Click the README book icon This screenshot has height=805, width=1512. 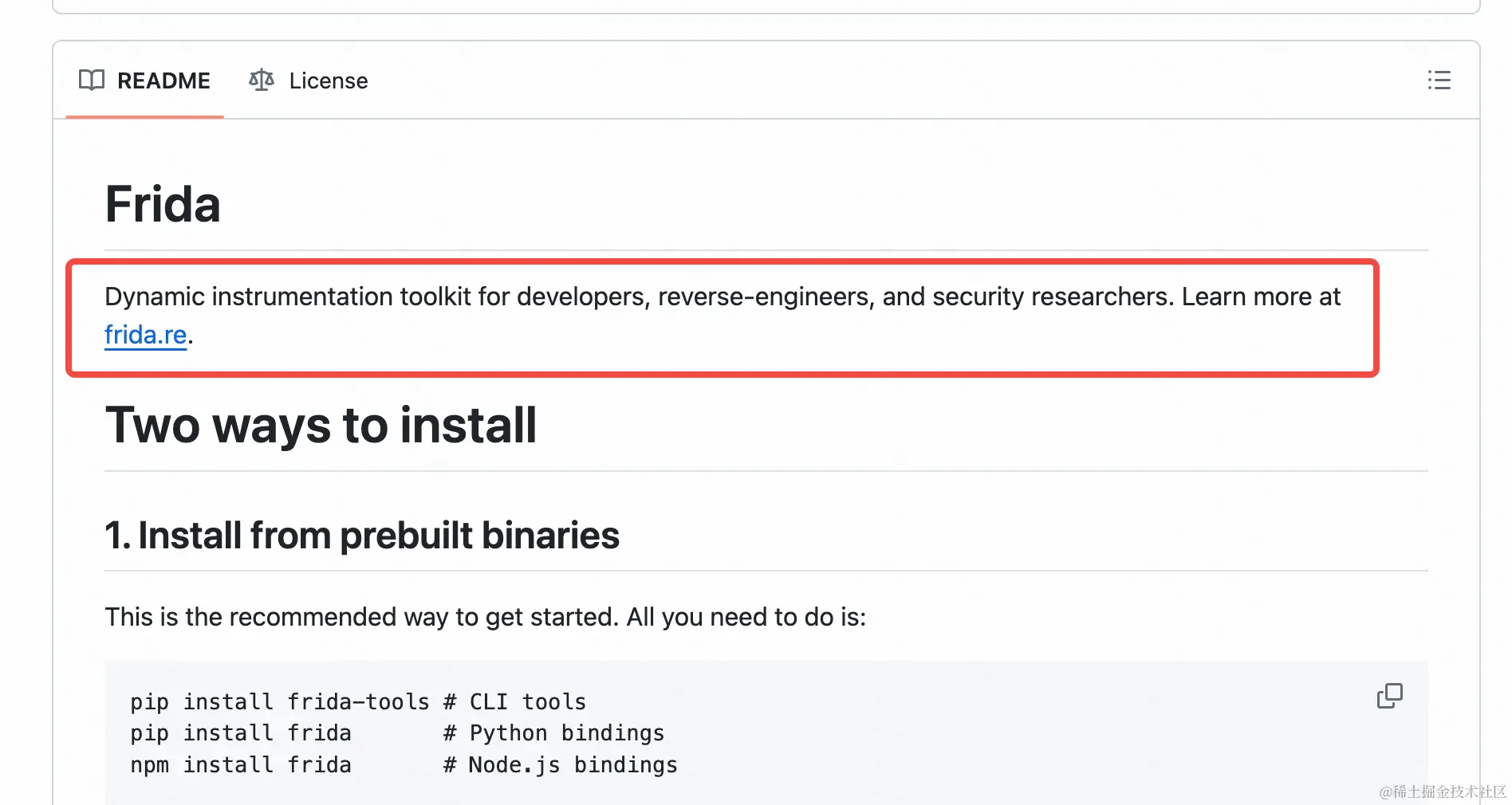tap(92, 80)
